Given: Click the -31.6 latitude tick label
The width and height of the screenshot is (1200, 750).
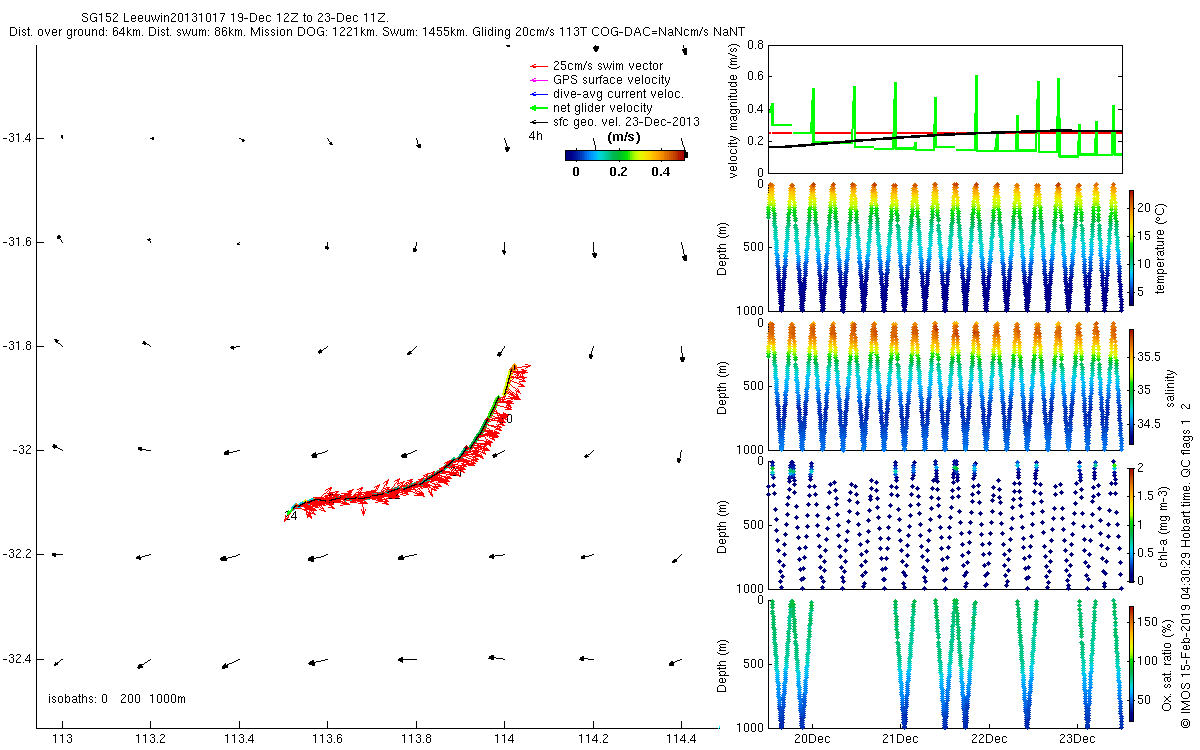Looking at the screenshot, I should click(x=16, y=242).
